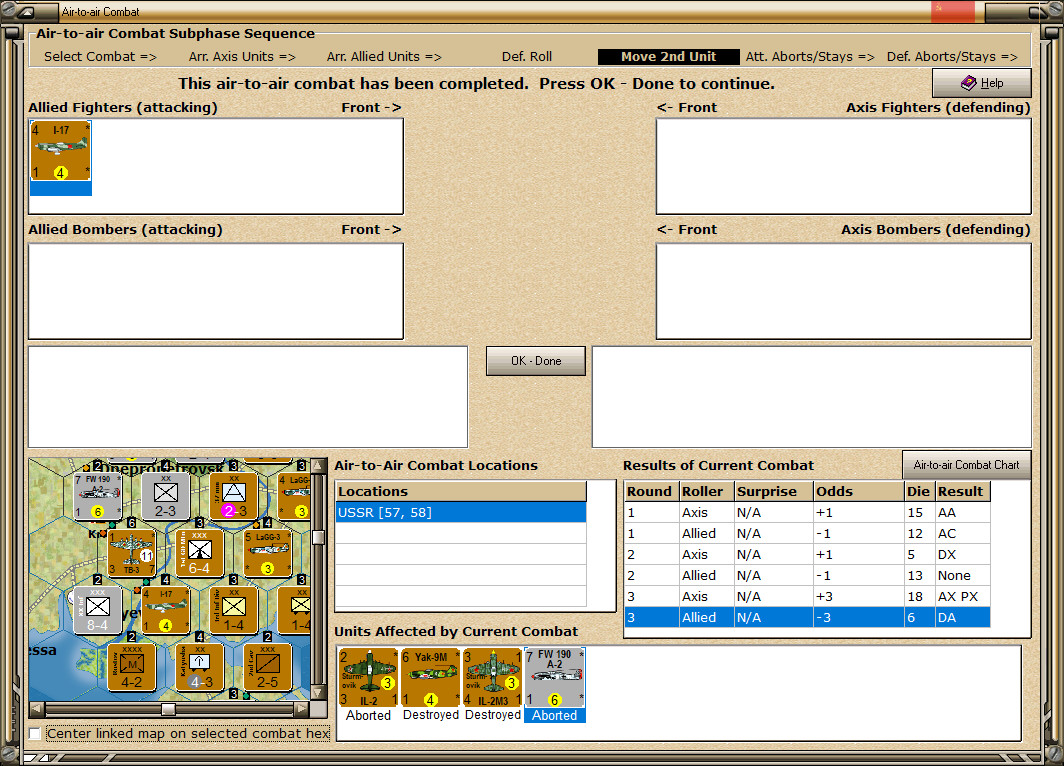The width and height of the screenshot is (1064, 766).
Task: Click the Def. Aborts/Stays subphase step
Action: point(952,57)
